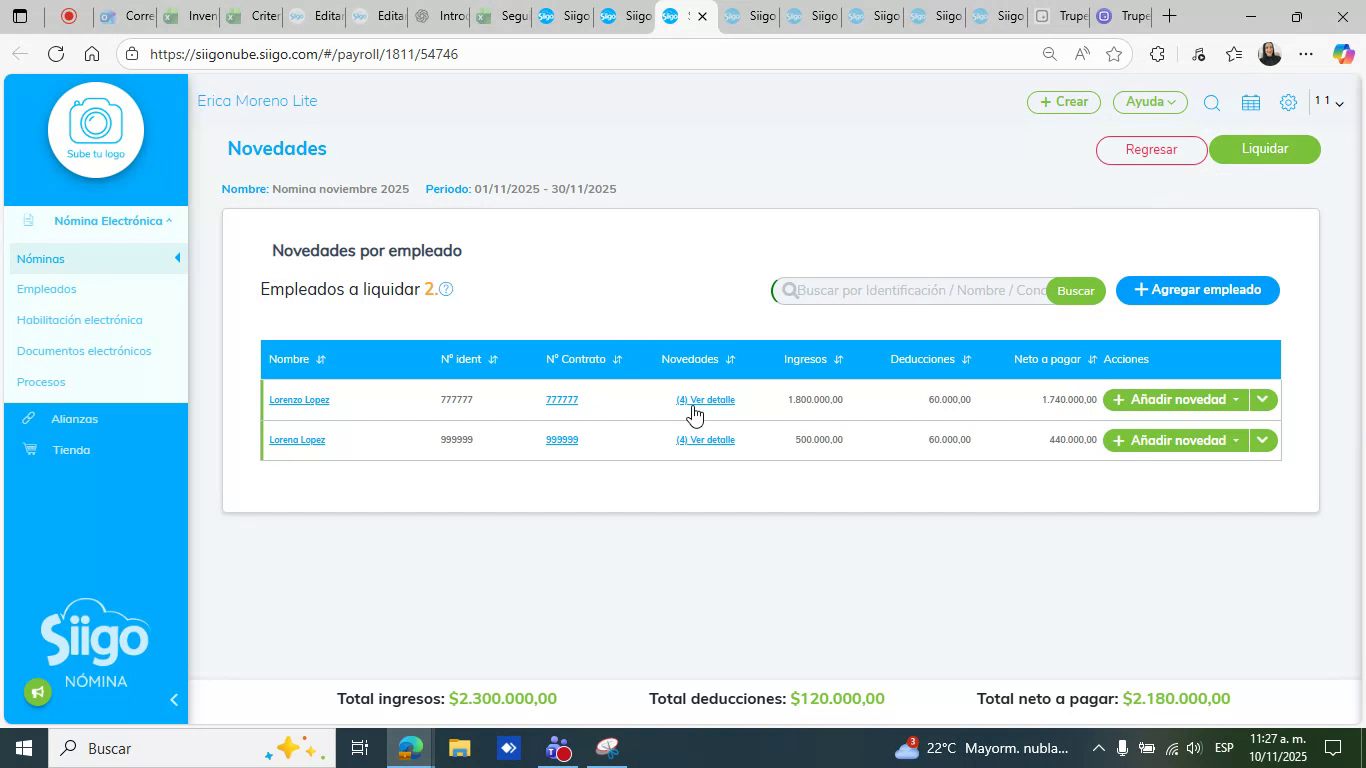Sort table by Novedades column
1366x768 pixels.
point(730,359)
